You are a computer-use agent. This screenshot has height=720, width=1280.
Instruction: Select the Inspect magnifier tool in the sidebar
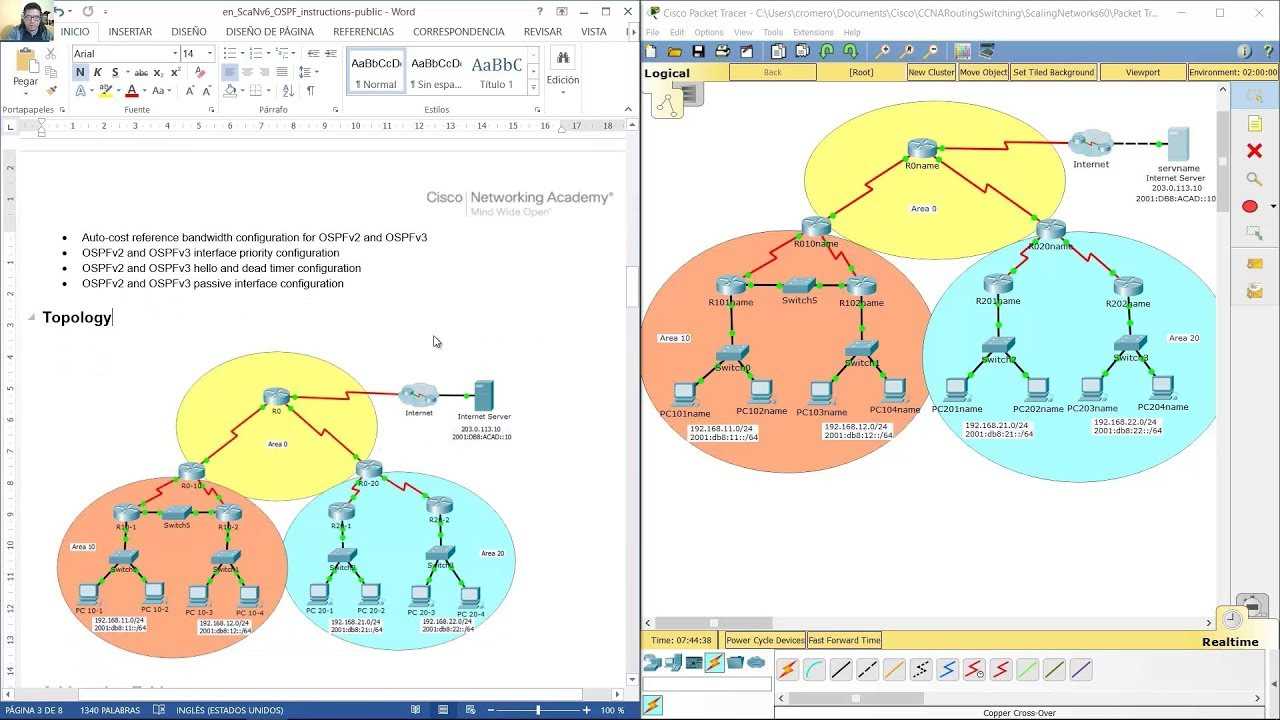click(1254, 179)
